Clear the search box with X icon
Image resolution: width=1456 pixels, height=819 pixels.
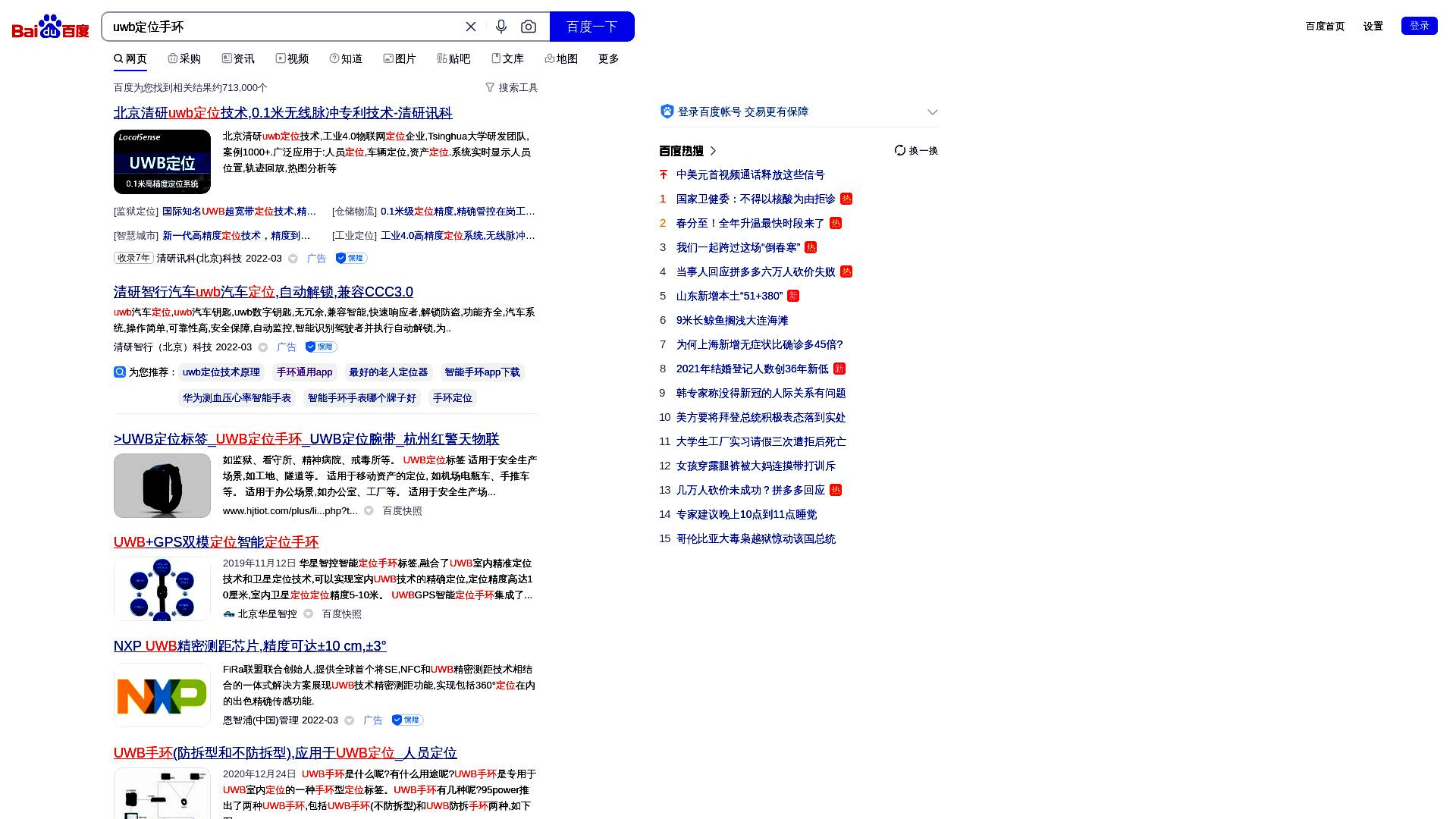click(x=471, y=27)
